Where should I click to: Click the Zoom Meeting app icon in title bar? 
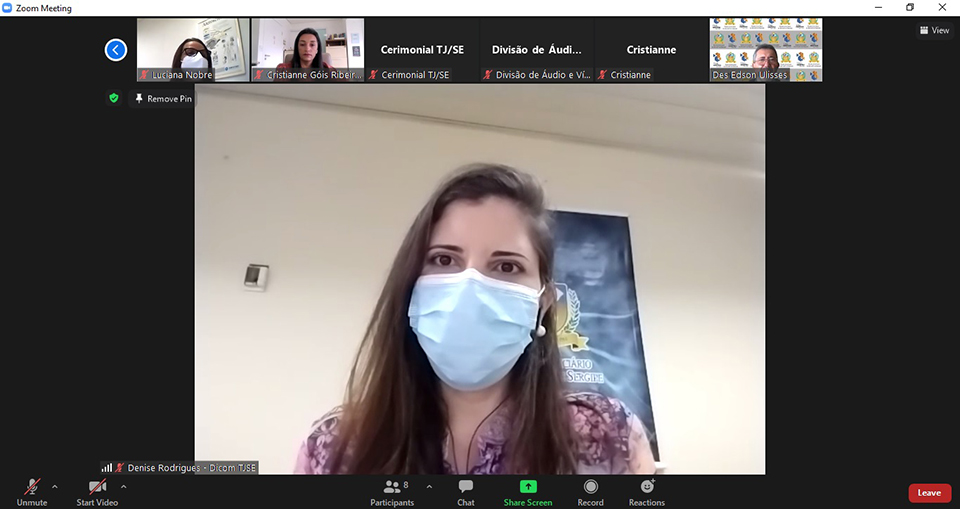(x=8, y=8)
